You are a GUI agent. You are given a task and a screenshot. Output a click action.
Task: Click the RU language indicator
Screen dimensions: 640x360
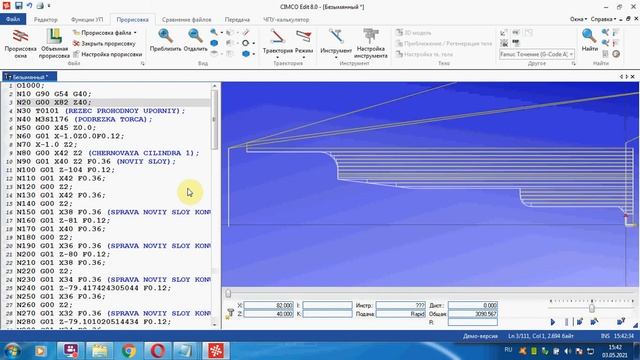pos(508,350)
